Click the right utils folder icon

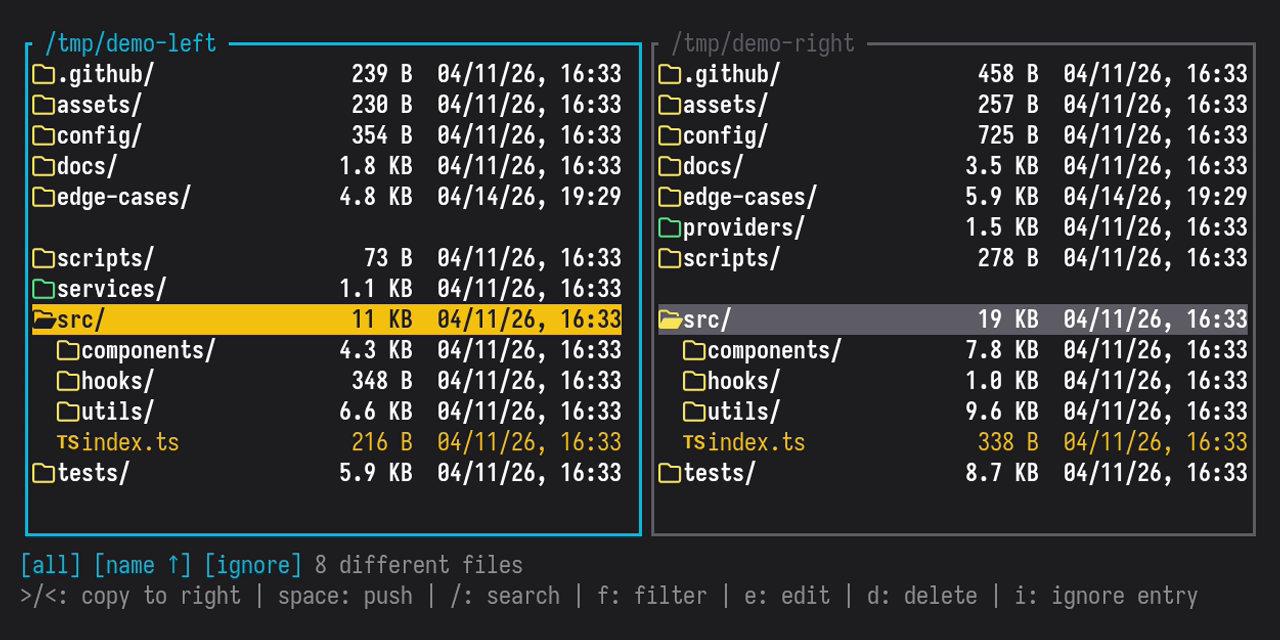point(693,412)
